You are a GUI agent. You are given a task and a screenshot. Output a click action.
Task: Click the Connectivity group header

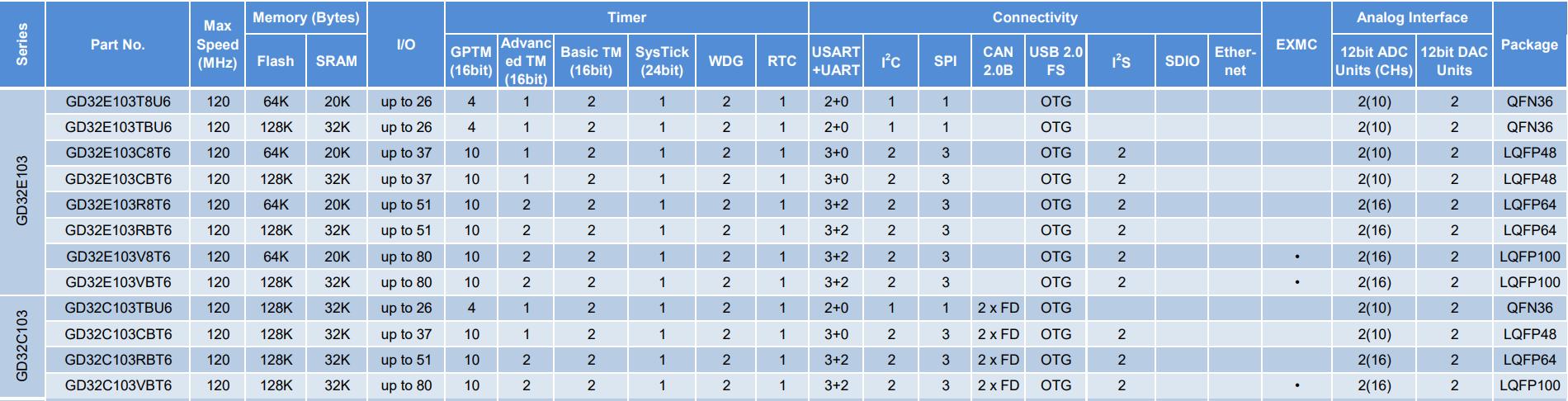pos(1035,17)
